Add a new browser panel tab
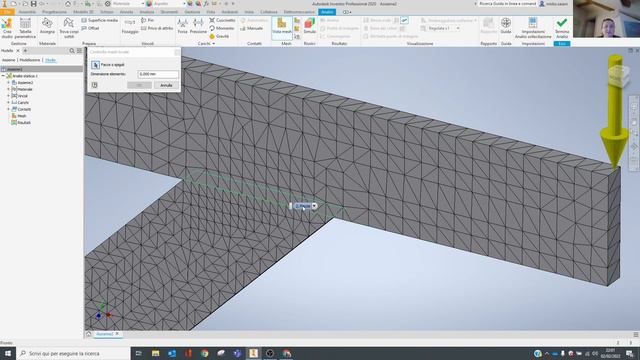 pos(25,51)
